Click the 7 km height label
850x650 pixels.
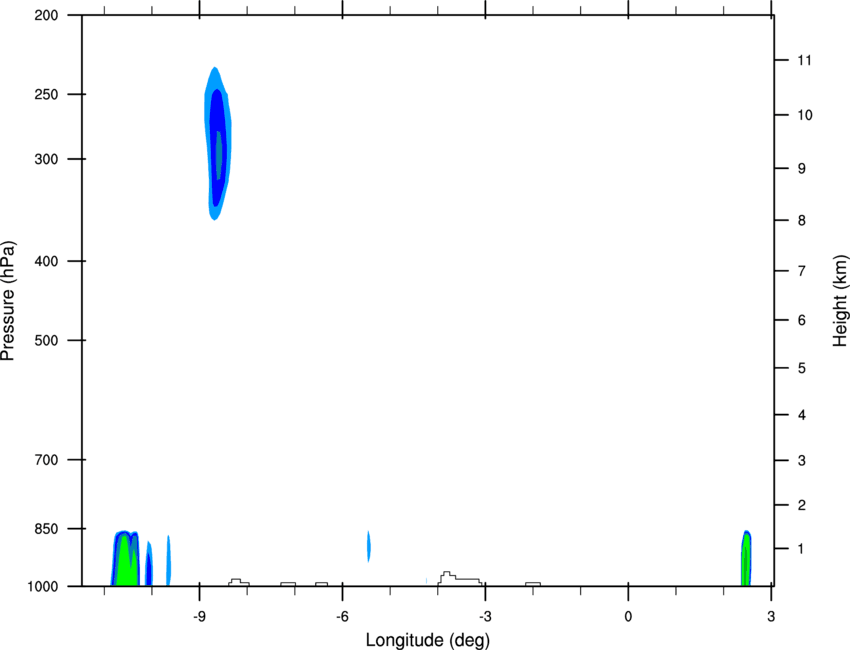coord(801,271)
